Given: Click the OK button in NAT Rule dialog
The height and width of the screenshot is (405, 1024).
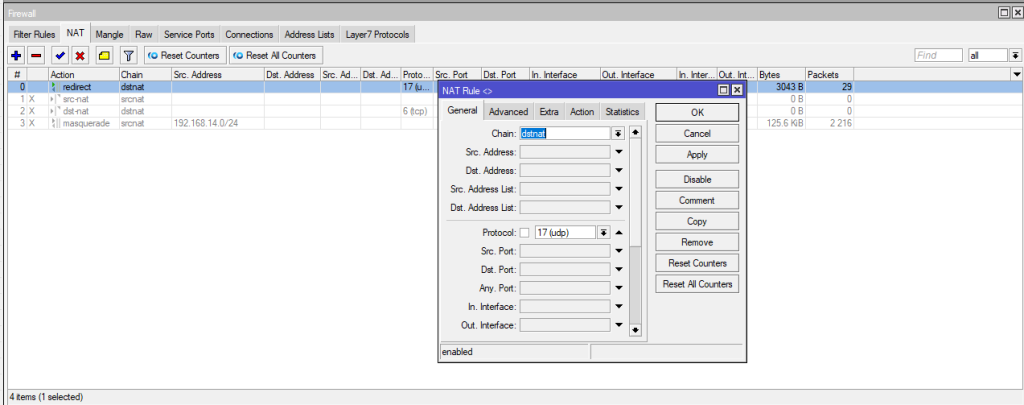Looking at the screenshot, I should coord(697,112).
